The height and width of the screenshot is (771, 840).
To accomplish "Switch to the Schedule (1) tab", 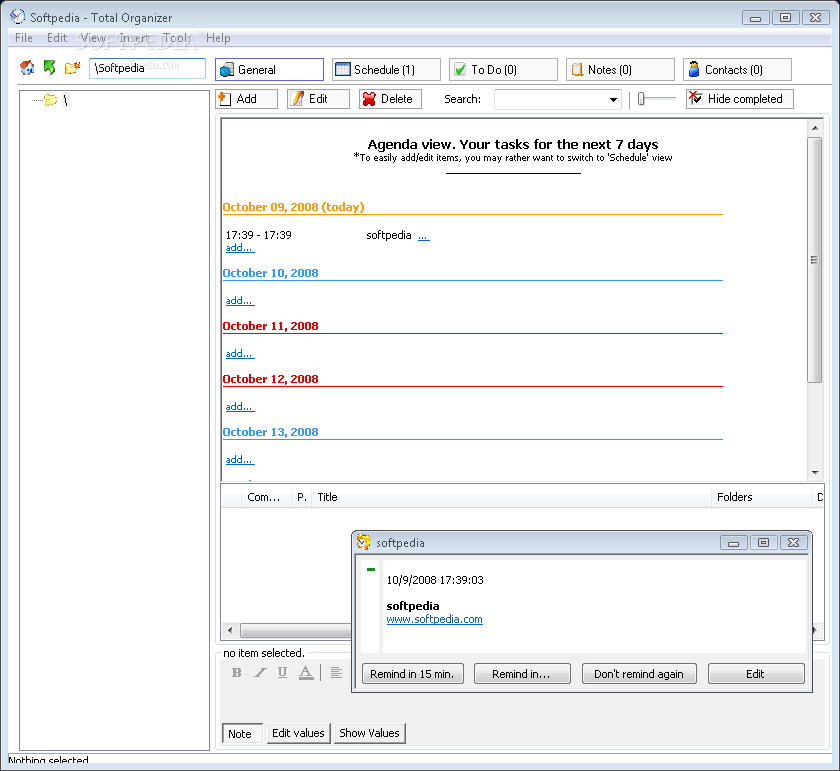I will pos(386,70).
